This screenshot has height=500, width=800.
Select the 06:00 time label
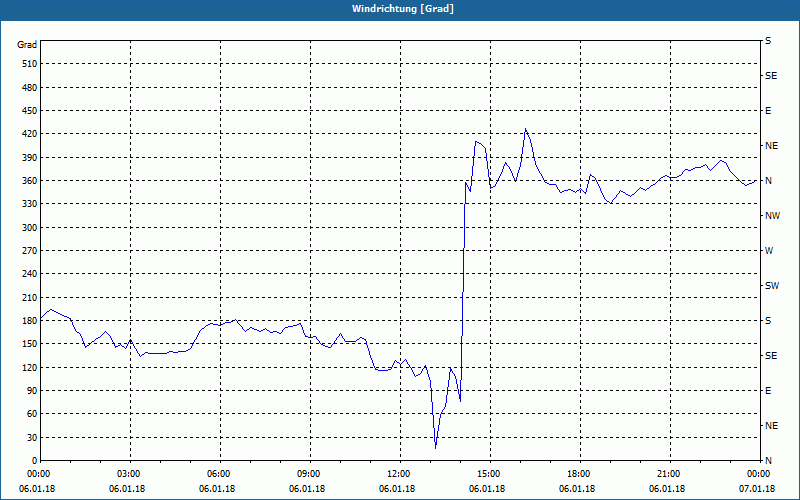(220, 474)
